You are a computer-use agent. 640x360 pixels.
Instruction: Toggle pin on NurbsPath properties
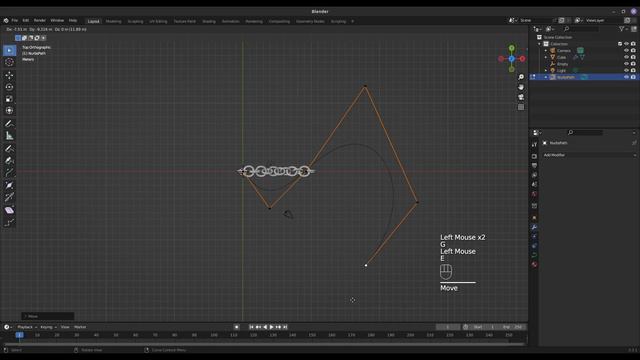[x=634, y=143]
